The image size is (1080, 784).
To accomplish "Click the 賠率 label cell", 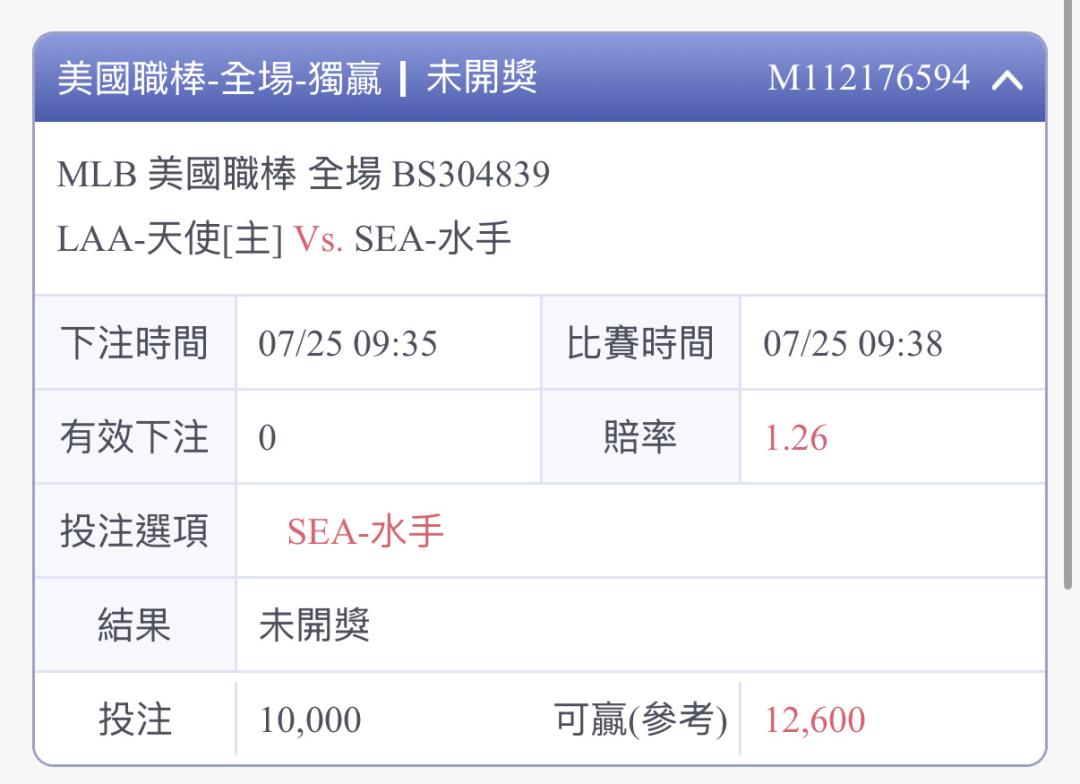I will [x=641, y=437].
